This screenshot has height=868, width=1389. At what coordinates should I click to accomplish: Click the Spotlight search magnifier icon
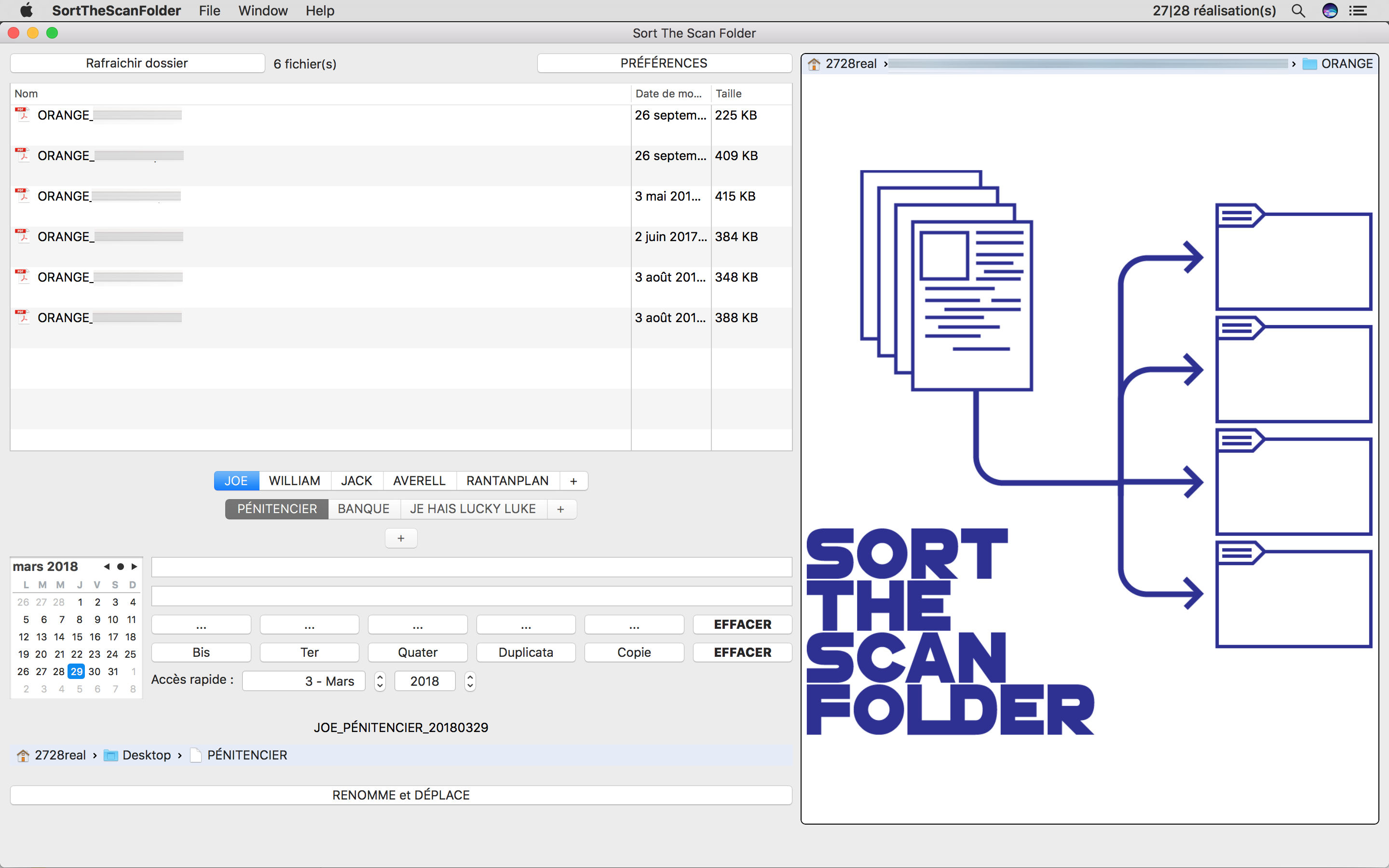[1298, 10]
